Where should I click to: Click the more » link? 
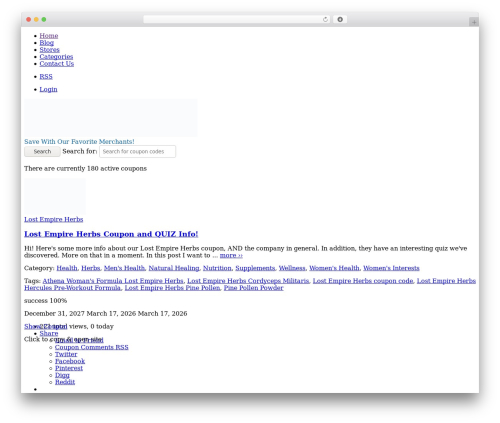point(231,255)
